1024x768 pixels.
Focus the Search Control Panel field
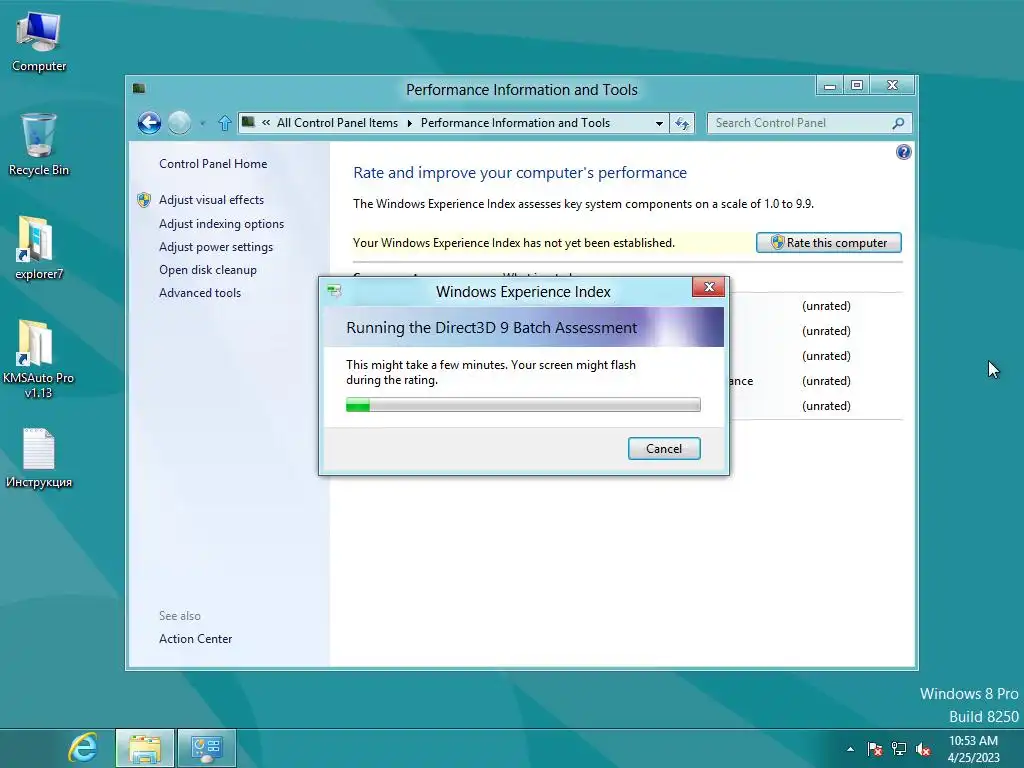point(809,123)
